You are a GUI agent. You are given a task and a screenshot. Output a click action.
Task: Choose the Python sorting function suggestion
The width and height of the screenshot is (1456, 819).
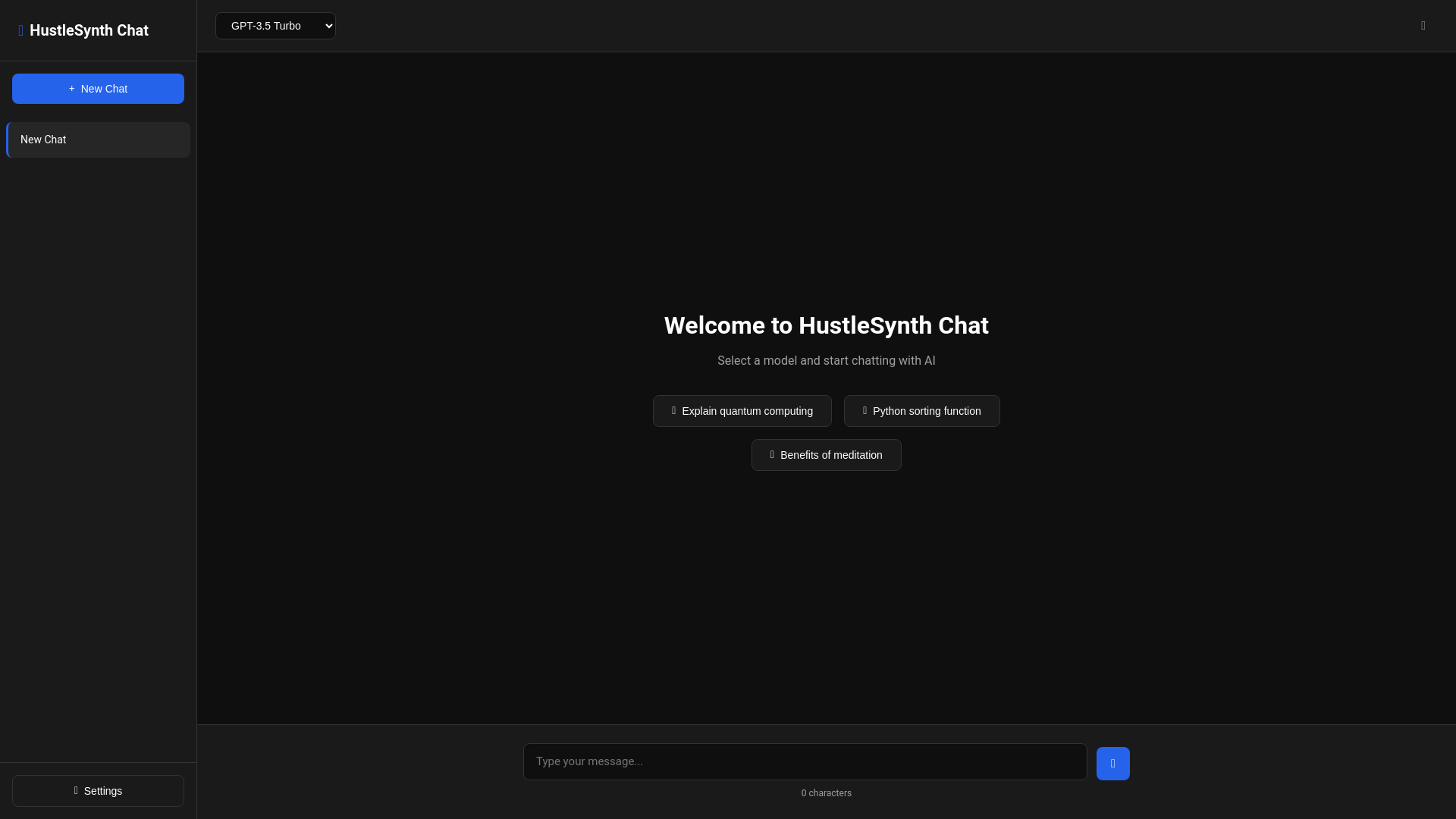921,411
